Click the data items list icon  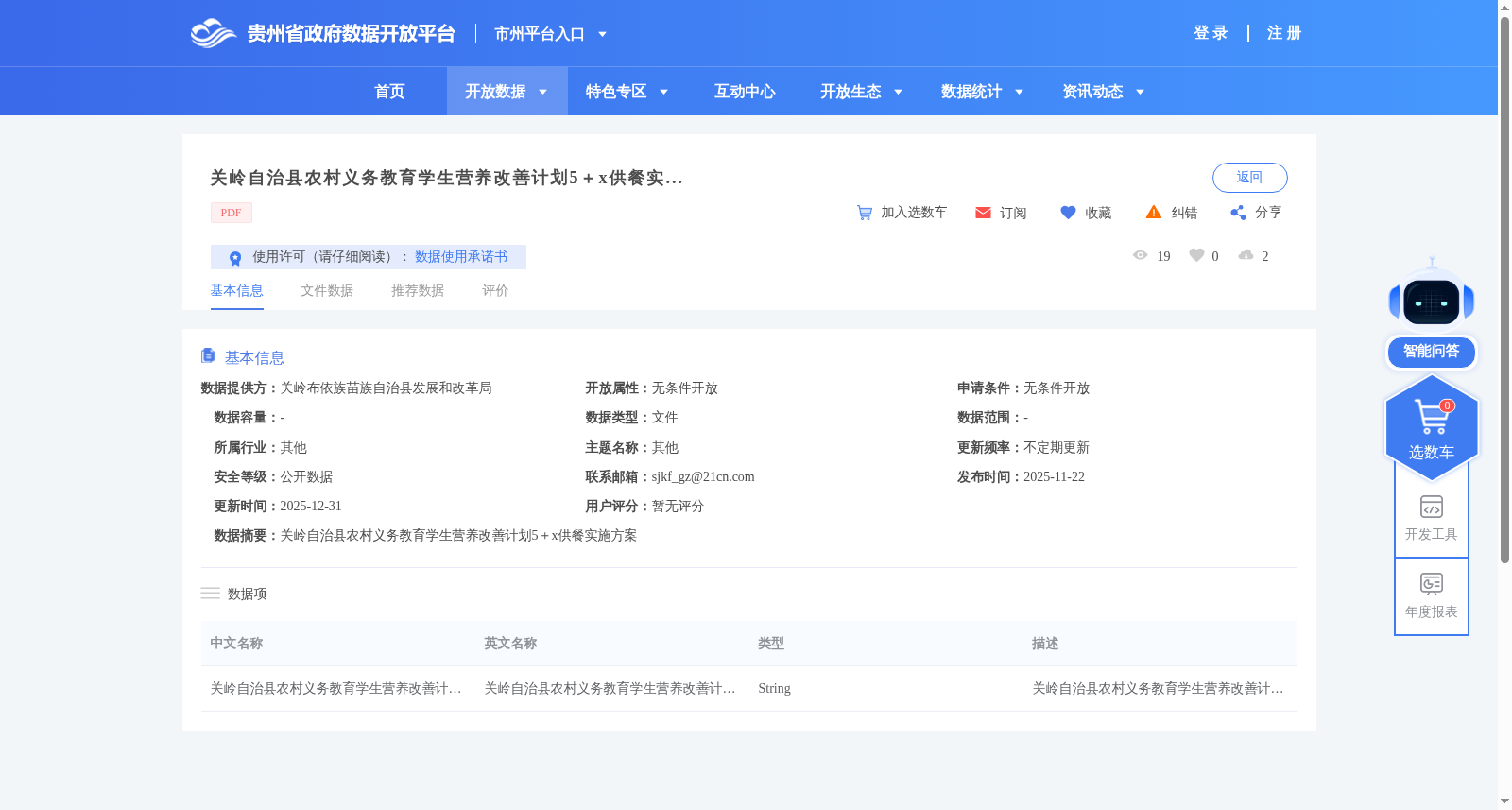click(x=210, y=594)
